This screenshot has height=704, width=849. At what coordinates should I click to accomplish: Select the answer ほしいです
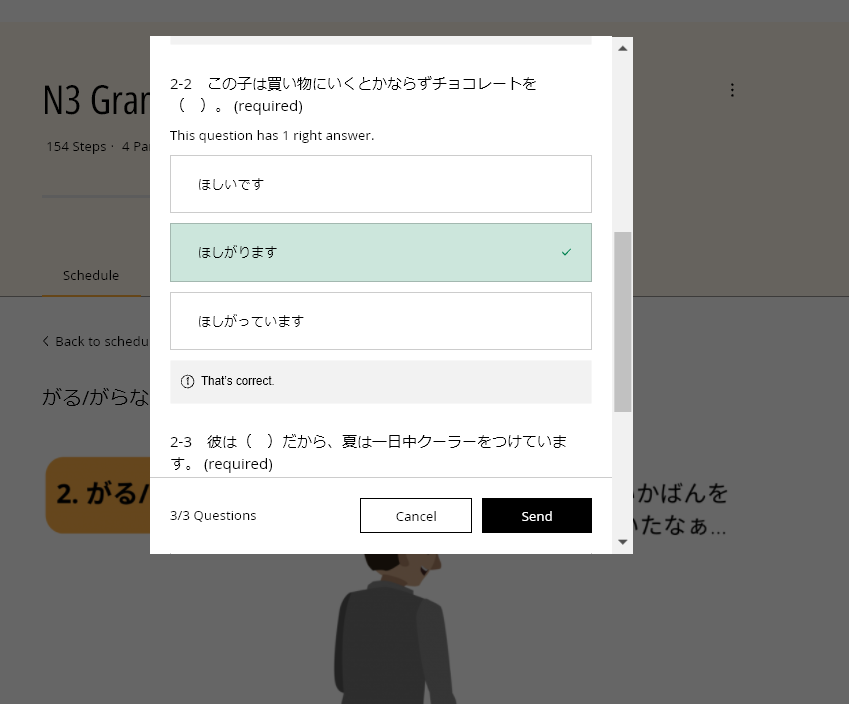coord(380,184)
